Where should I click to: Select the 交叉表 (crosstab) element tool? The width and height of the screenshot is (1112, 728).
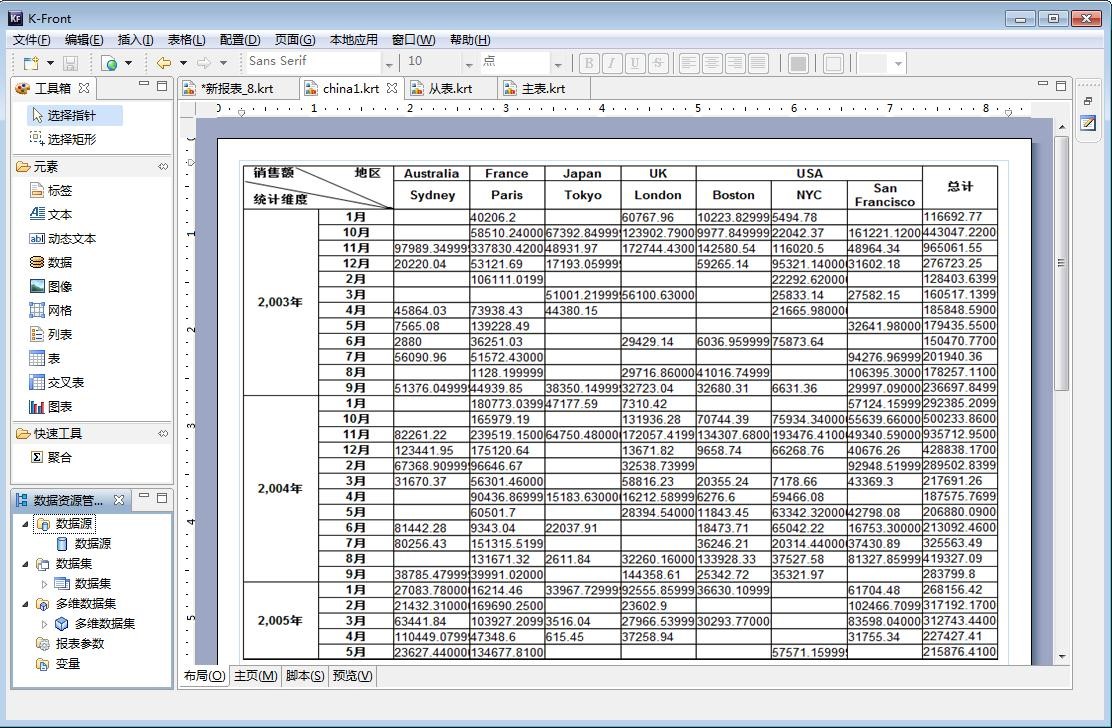click(x=64, y=382)
